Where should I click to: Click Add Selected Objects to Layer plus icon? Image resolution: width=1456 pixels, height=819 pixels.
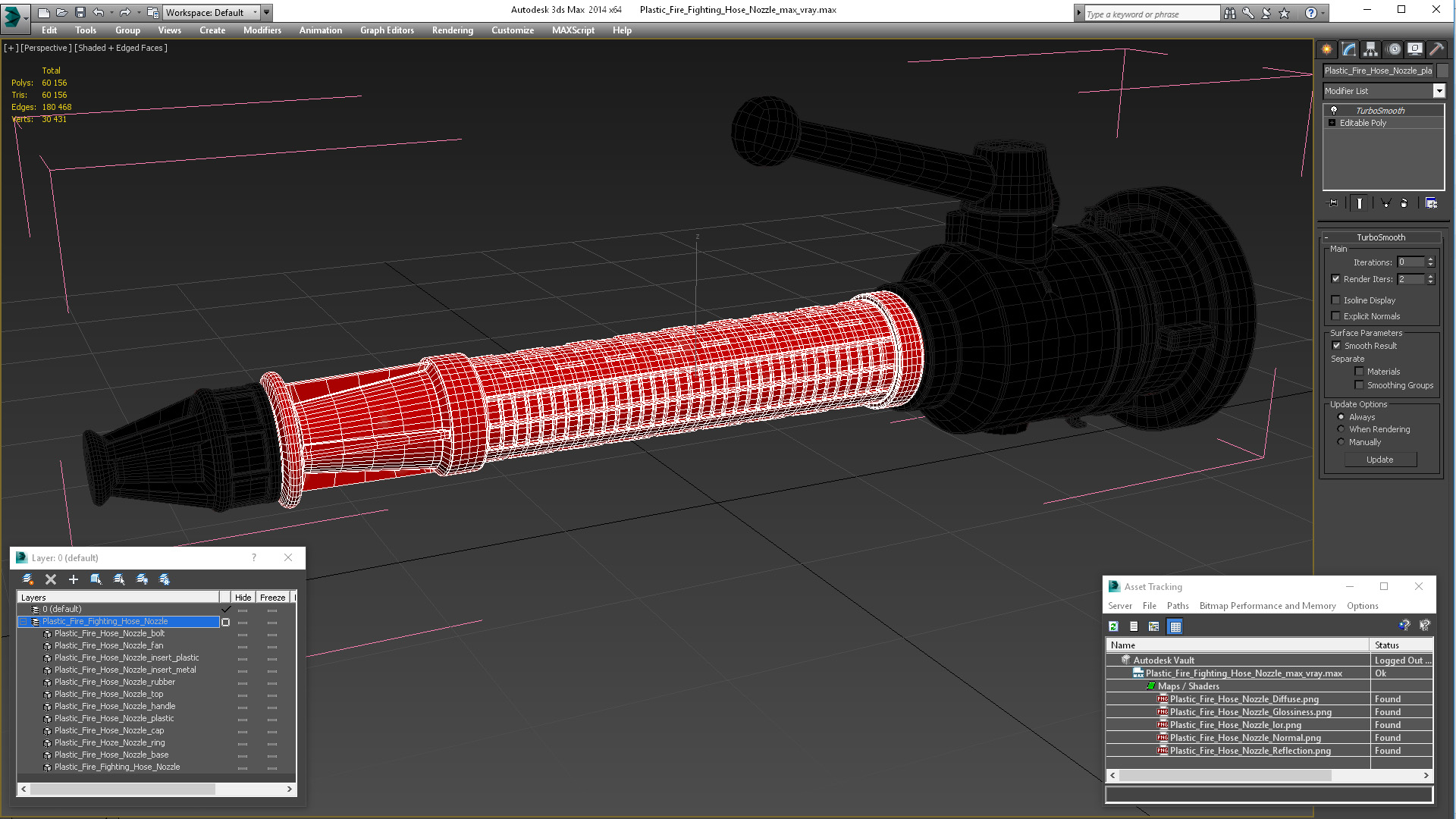click(x=74, y=579)
